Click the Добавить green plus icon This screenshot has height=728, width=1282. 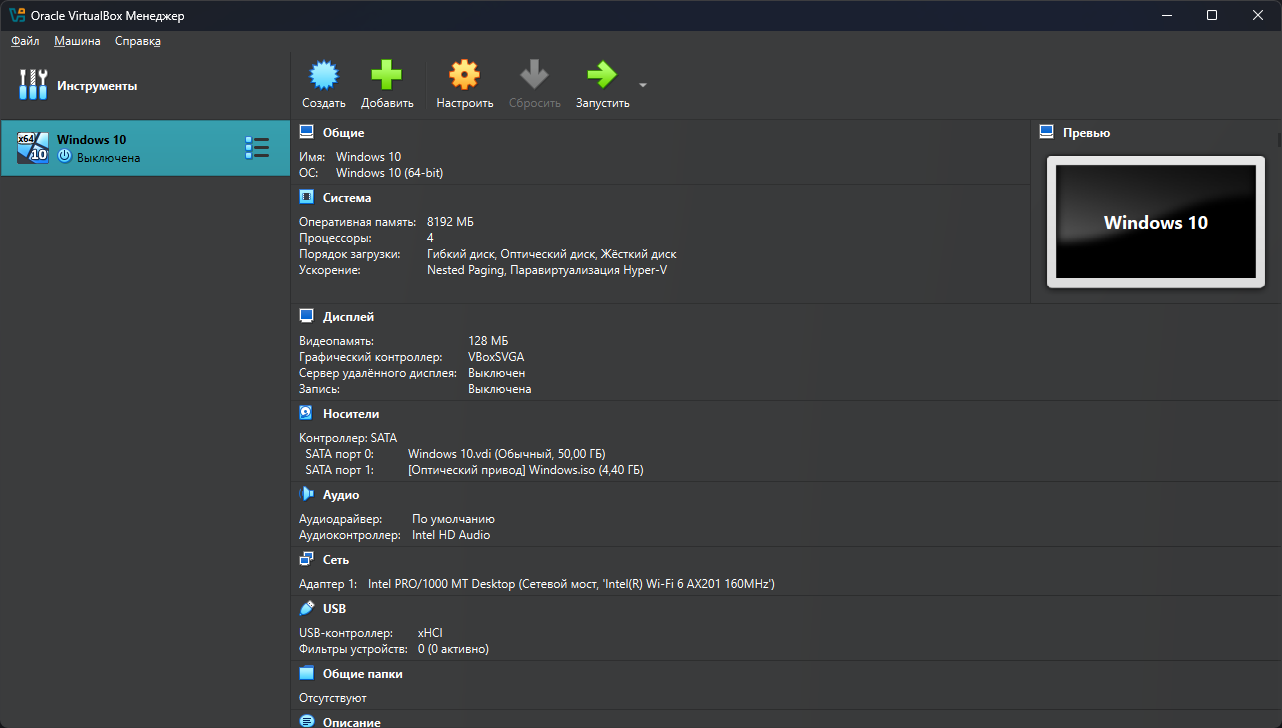pos(386,75)
